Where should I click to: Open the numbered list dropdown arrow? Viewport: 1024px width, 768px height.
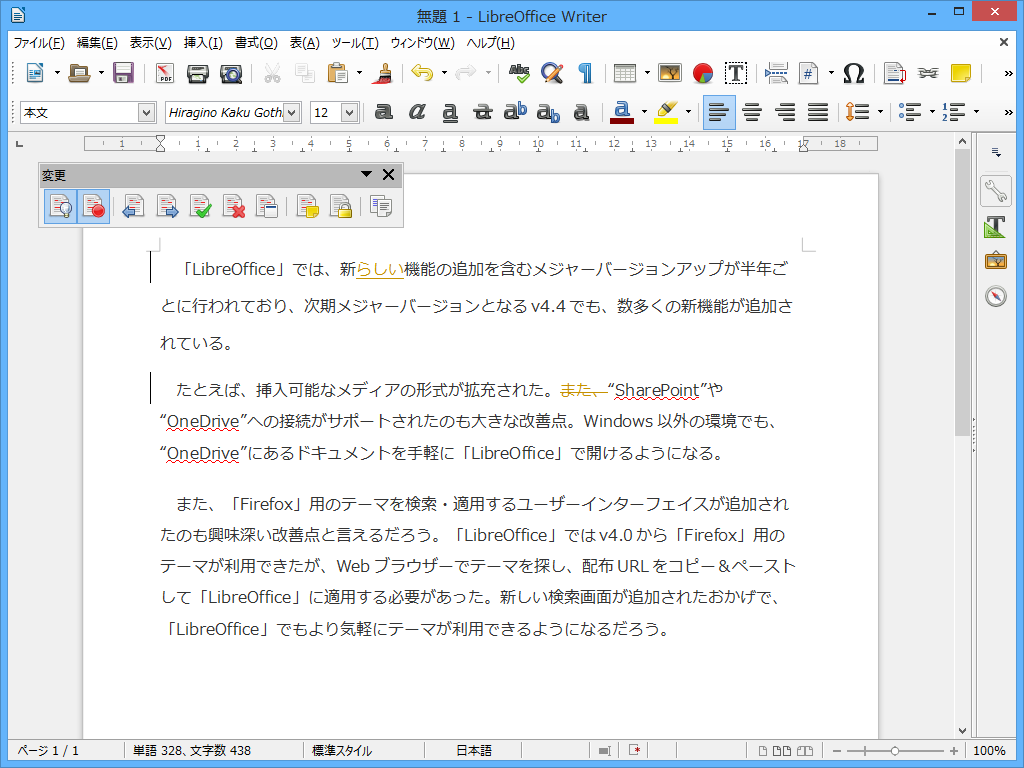(976, 112)
